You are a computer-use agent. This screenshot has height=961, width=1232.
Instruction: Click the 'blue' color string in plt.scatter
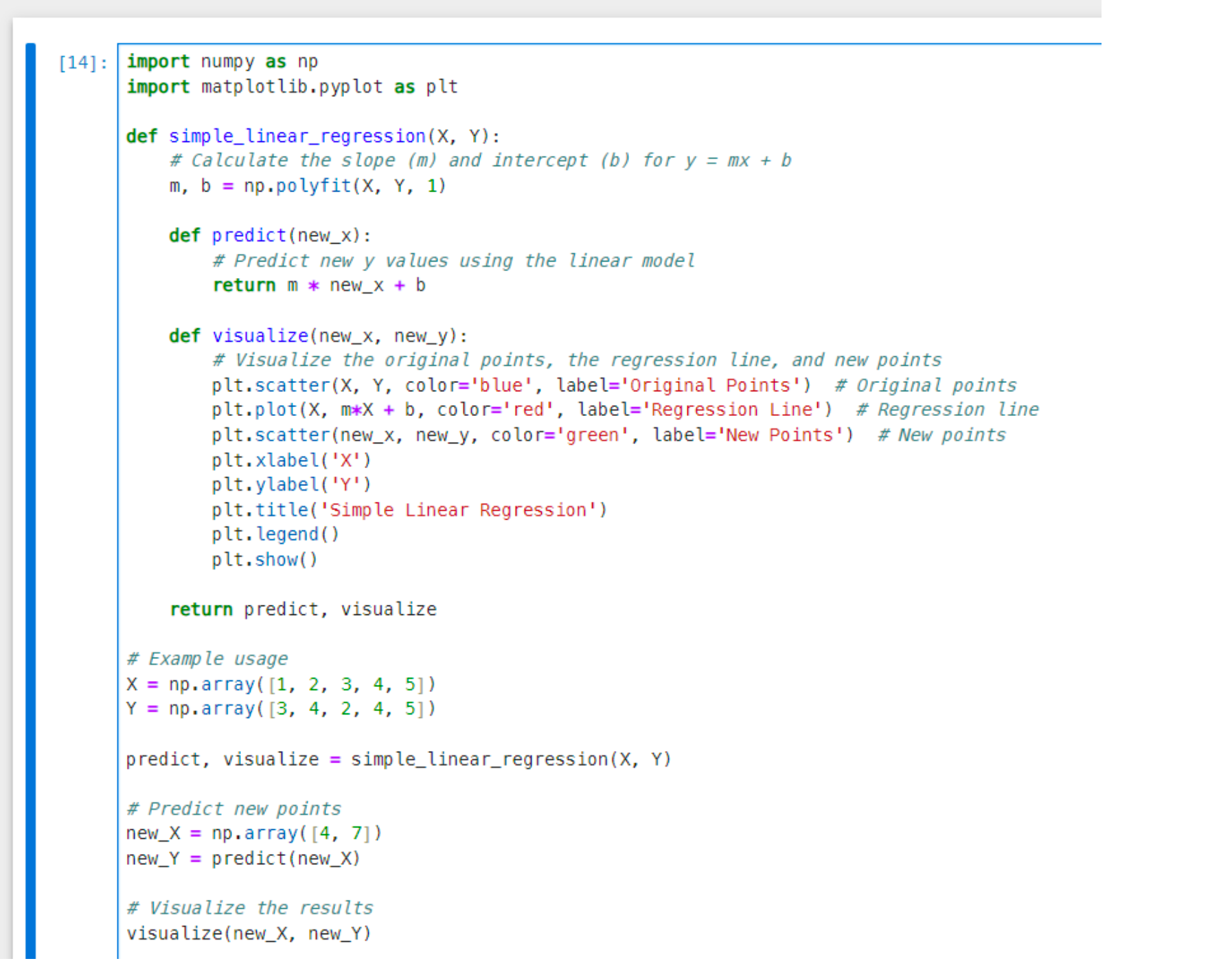coord(501,386)
